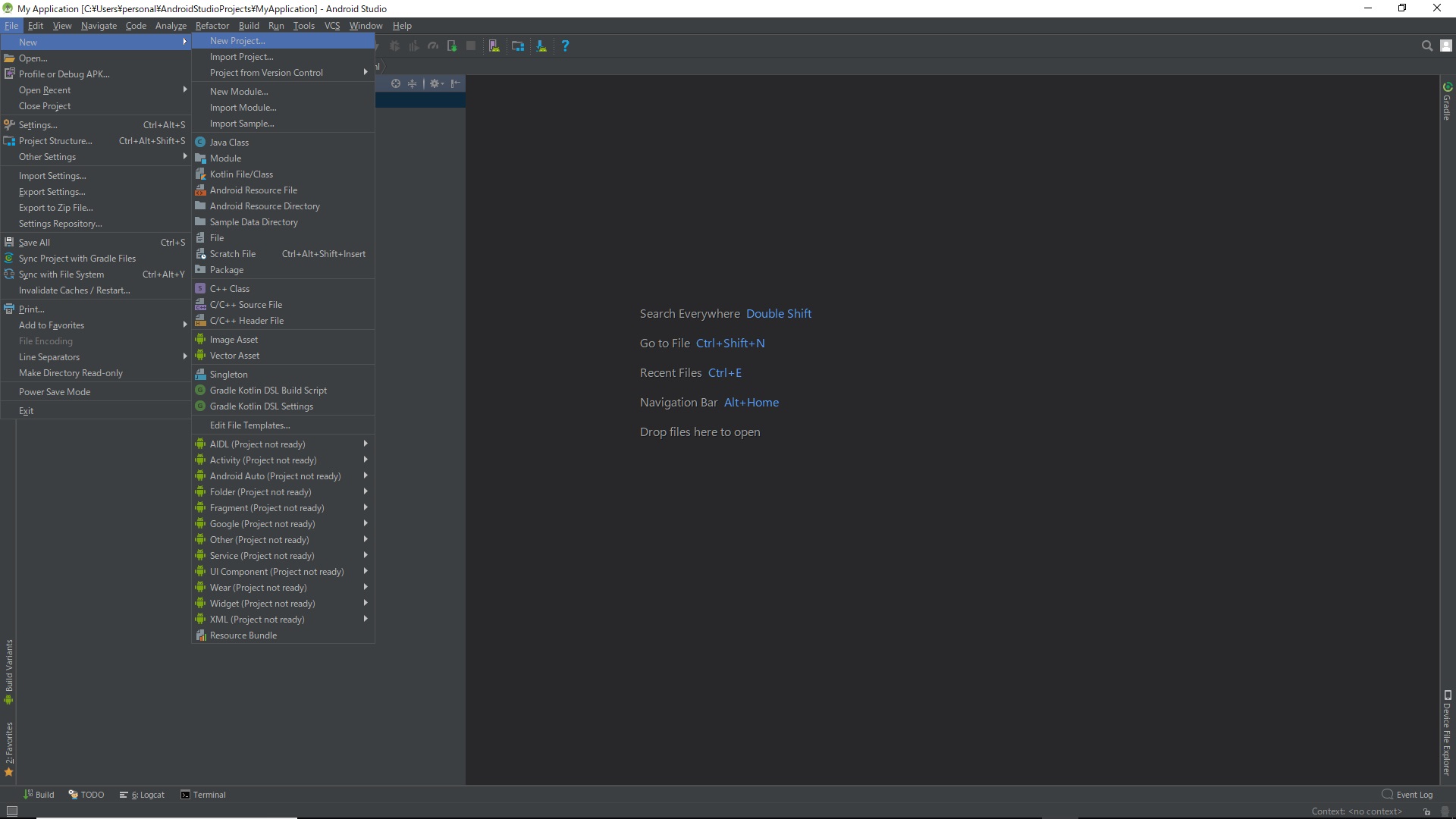Select New Project from File menu
1456x819 pixels.
(x=237, y=40)
